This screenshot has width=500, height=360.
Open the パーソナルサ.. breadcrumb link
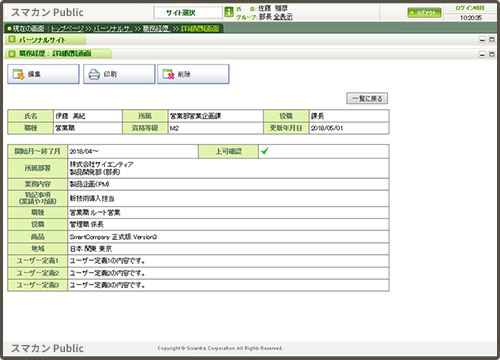113,29
